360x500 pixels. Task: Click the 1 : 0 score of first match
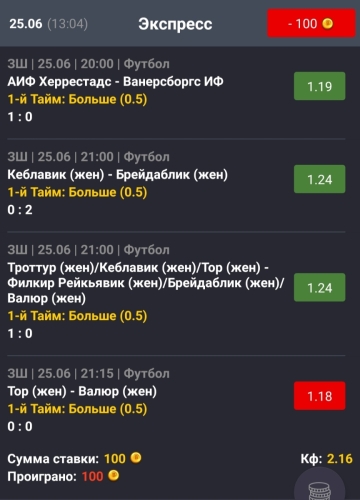pos(20,117)
